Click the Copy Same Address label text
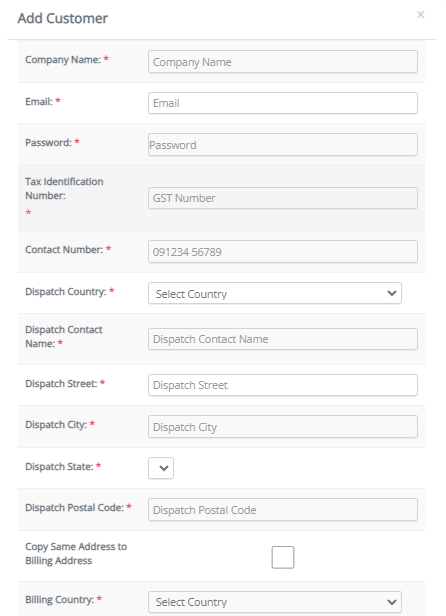This screenshot has width=446, height=616. tap(76, 554)
